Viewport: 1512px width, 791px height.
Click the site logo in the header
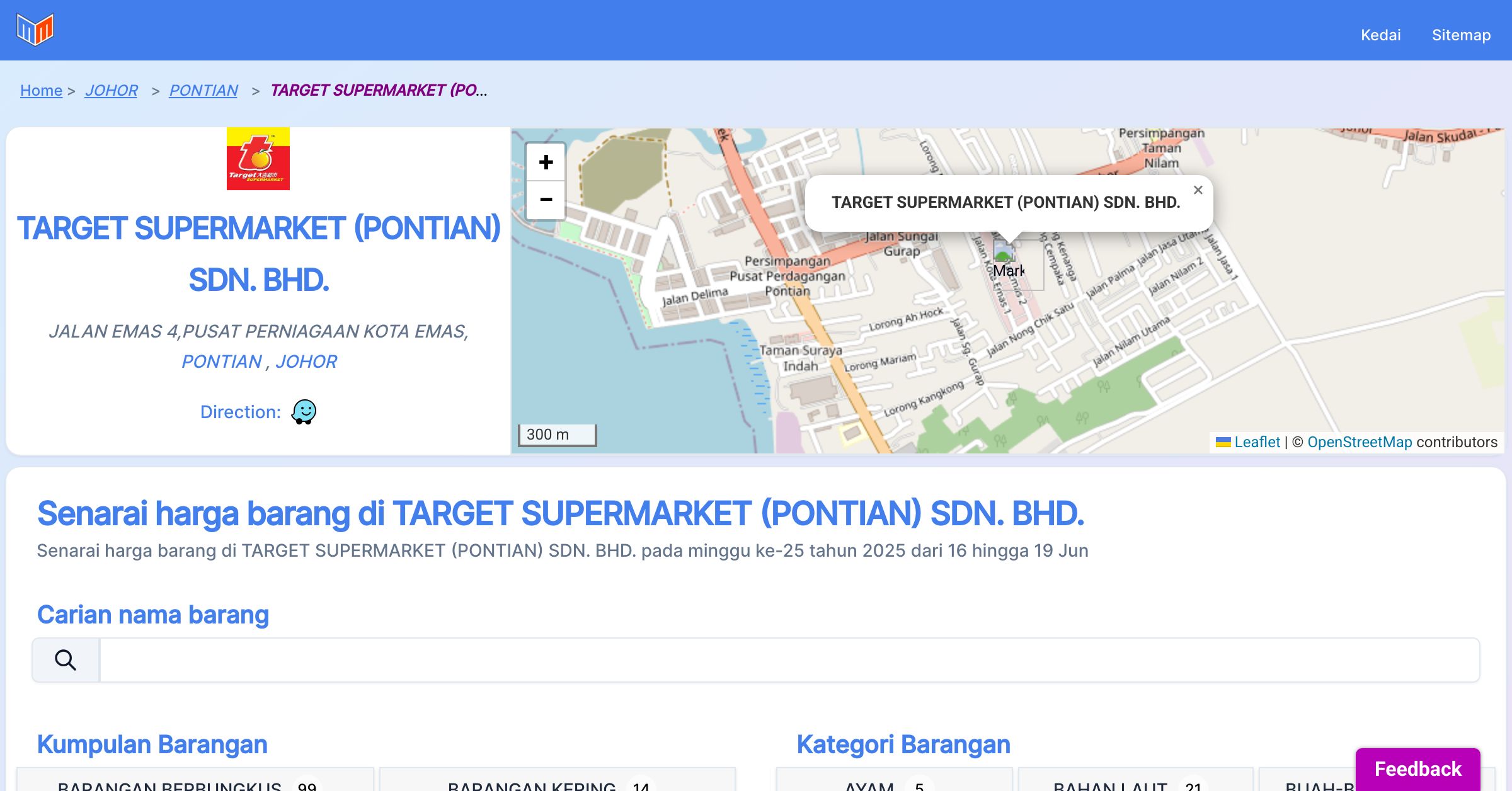35,29
